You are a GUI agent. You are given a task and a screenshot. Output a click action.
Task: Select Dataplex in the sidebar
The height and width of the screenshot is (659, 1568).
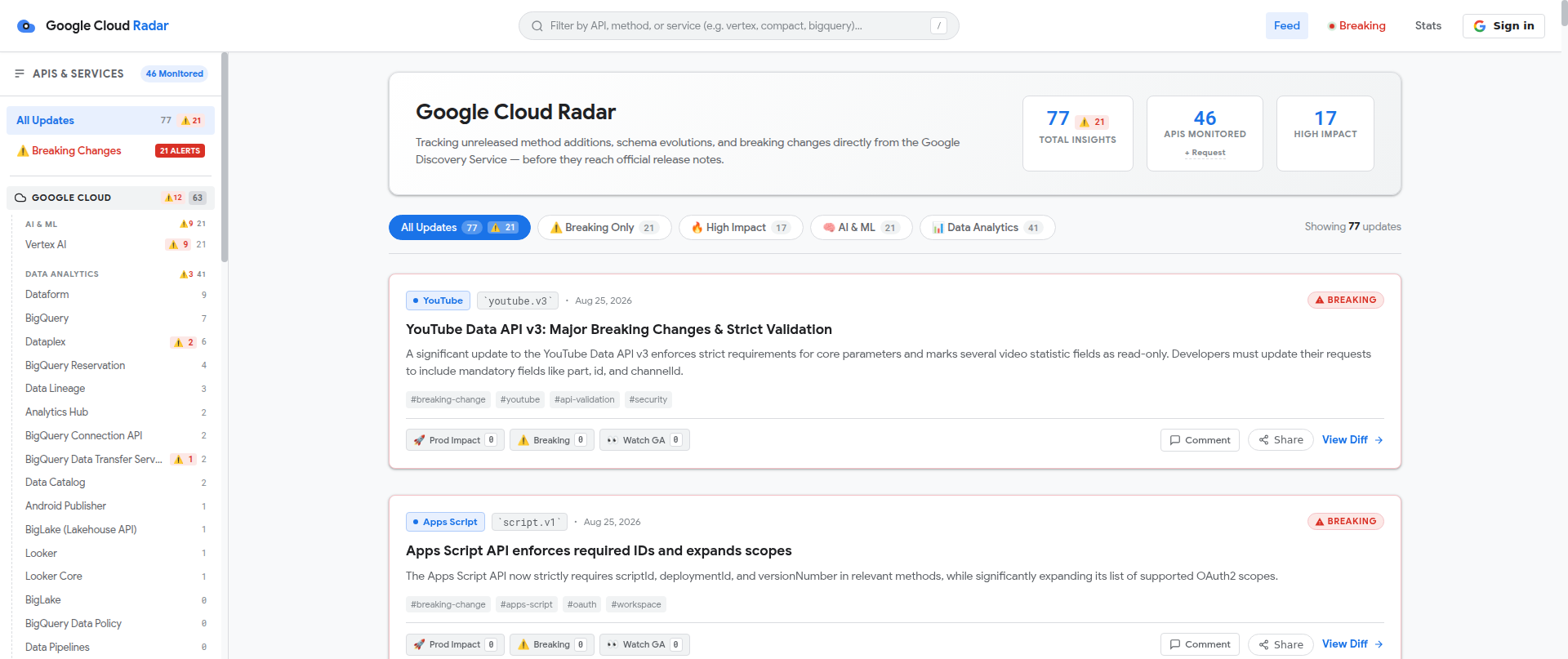click(x=115, y=342)
